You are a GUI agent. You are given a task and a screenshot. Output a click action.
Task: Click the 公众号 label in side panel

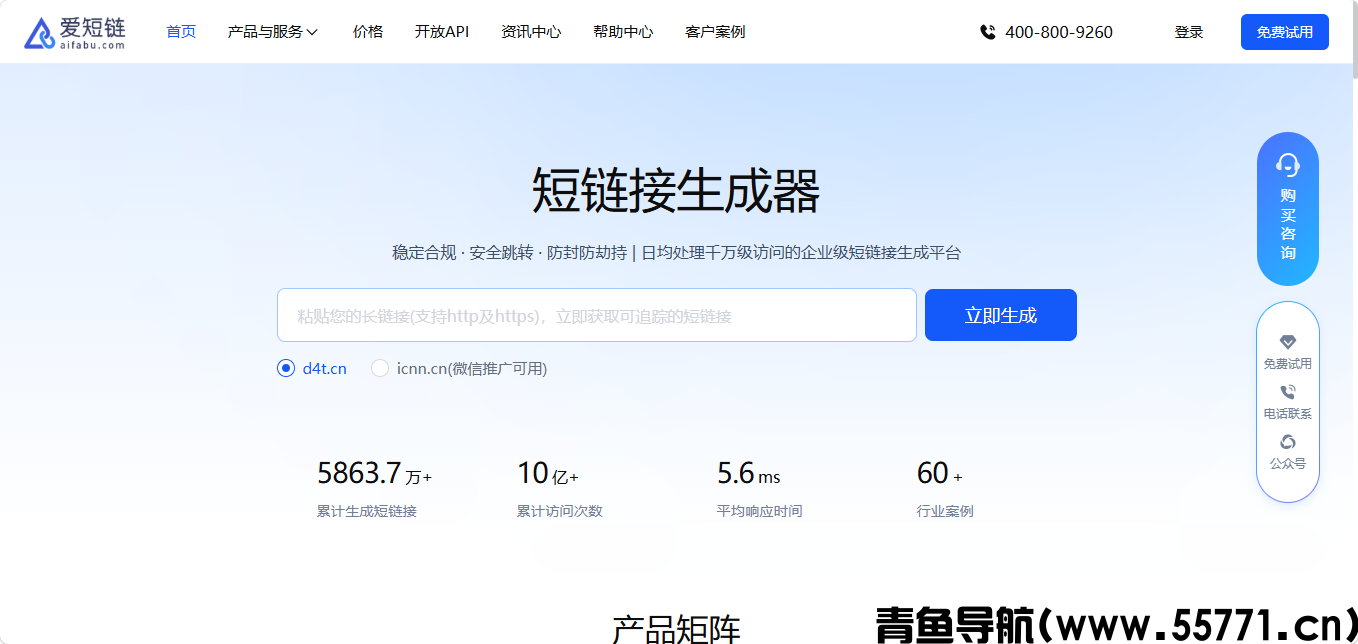click(x=1288, y=464)
